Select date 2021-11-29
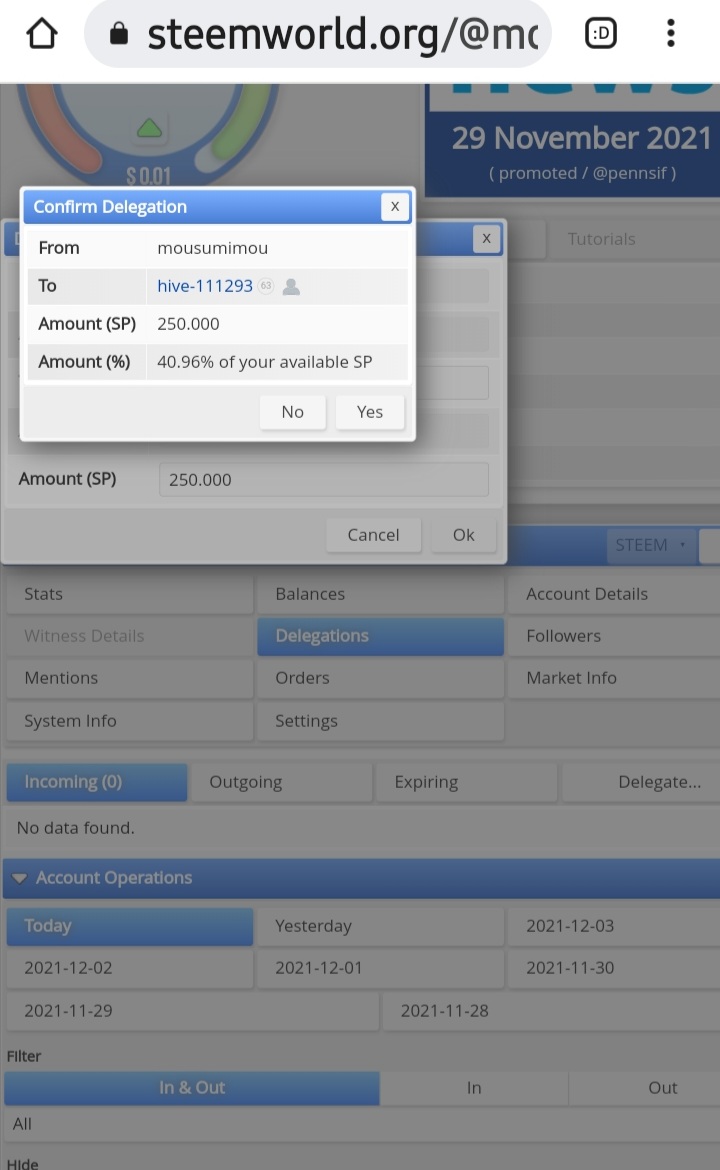 point(192,1011)
